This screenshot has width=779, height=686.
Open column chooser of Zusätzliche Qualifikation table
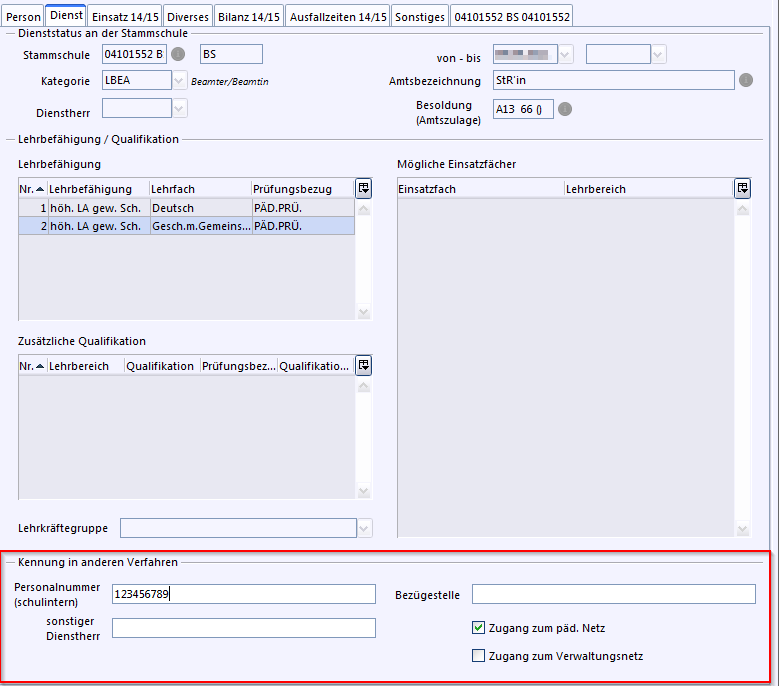click(363, 366)
